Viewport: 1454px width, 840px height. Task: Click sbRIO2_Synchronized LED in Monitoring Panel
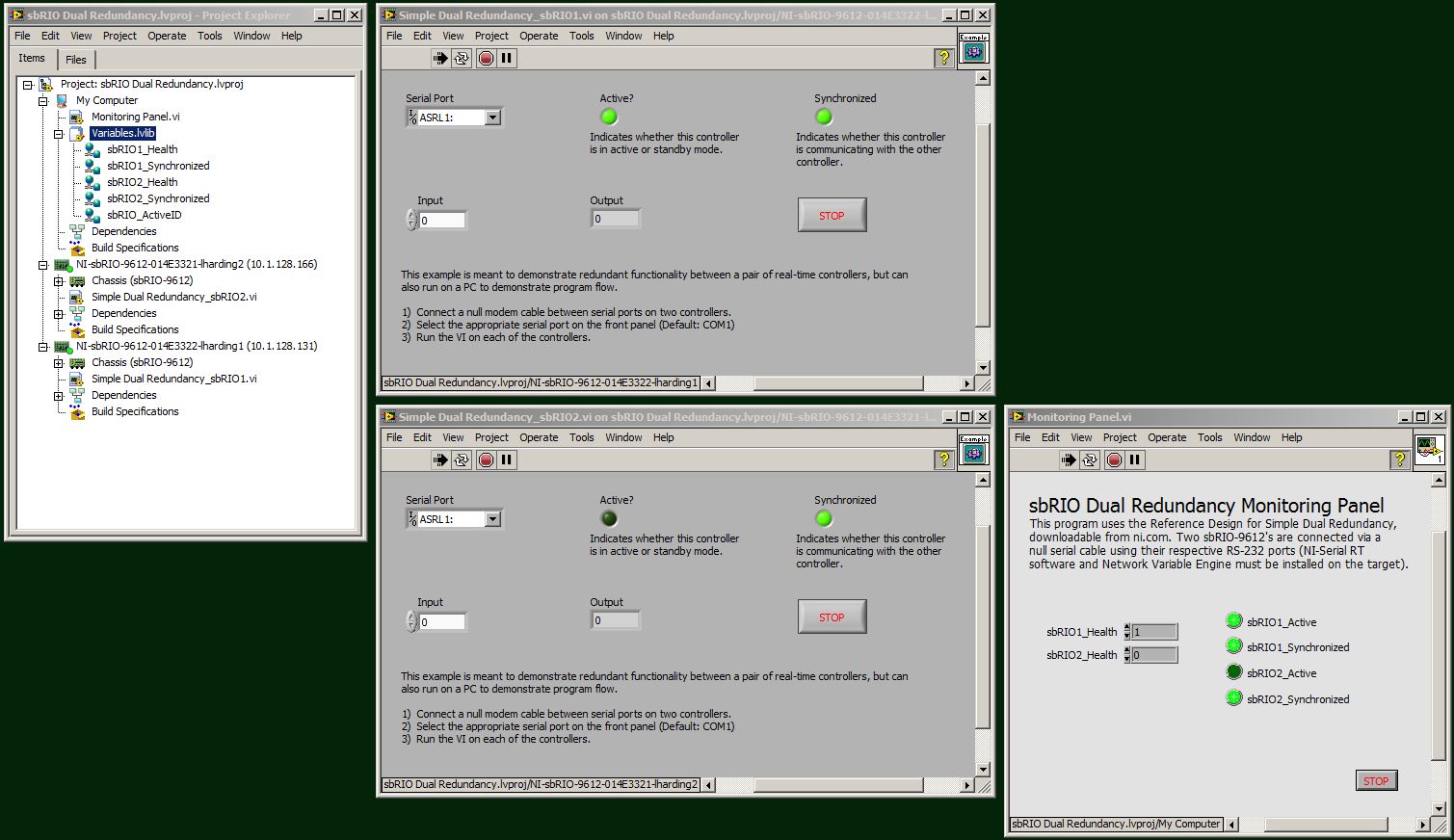[x=1234, y=698]
